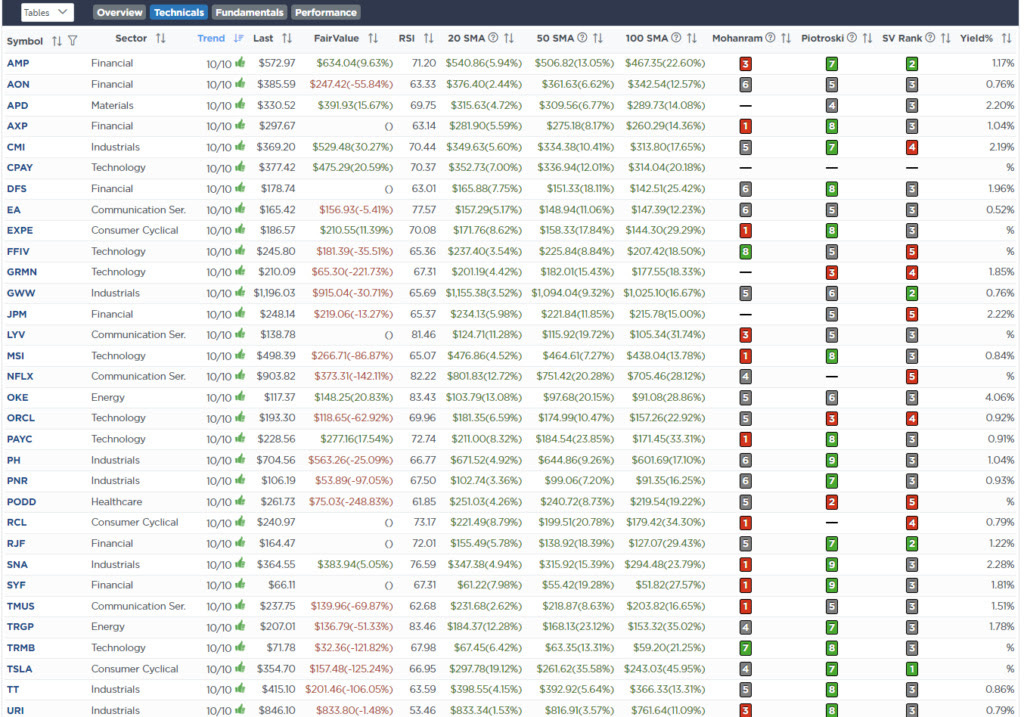This screenshot has width=1024, height=717.
Task: Sort by RSI column arrows
Action: 428,39
